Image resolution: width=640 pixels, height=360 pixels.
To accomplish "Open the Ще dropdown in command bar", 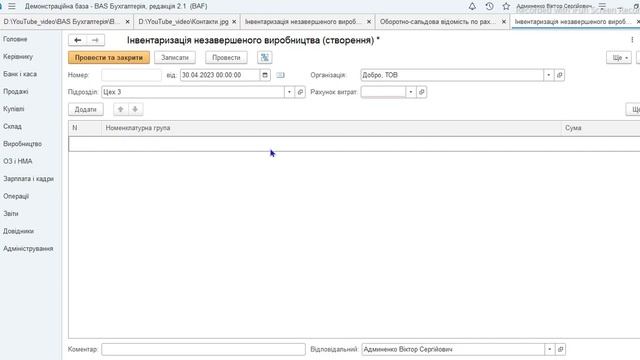I will (619, 58).
